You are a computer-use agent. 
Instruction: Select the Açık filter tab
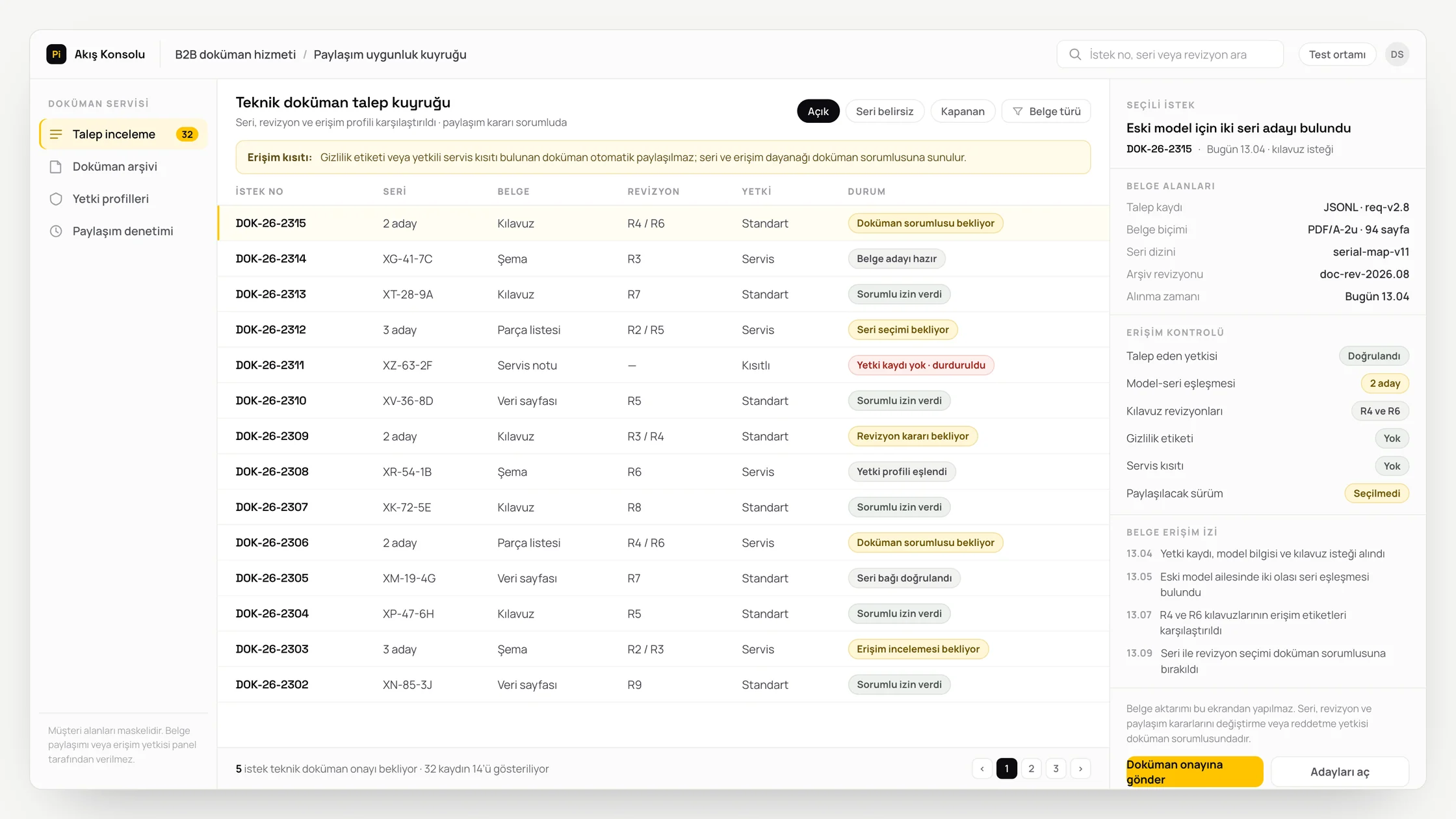pos(818,111)
